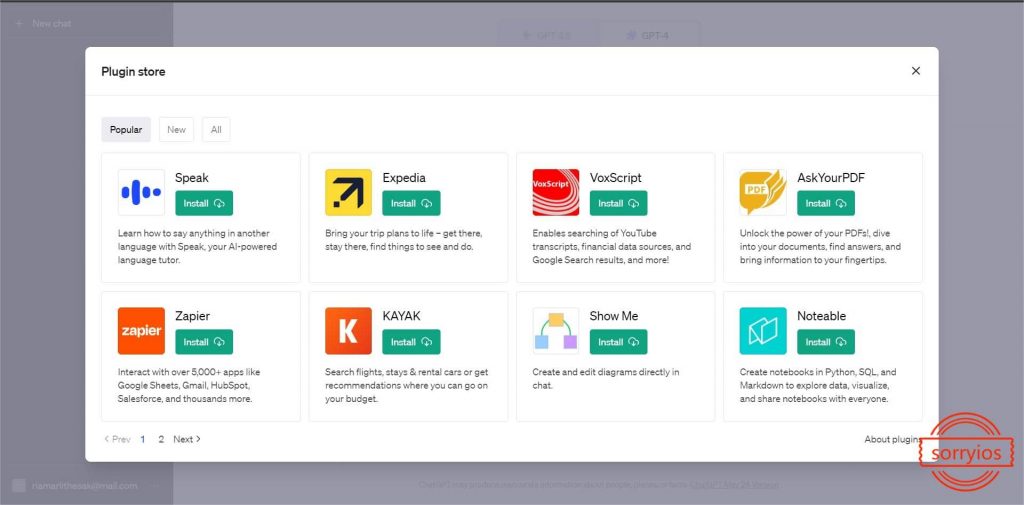Click the orange Zapier logo
1024x505 pixels.
point(141,331)
